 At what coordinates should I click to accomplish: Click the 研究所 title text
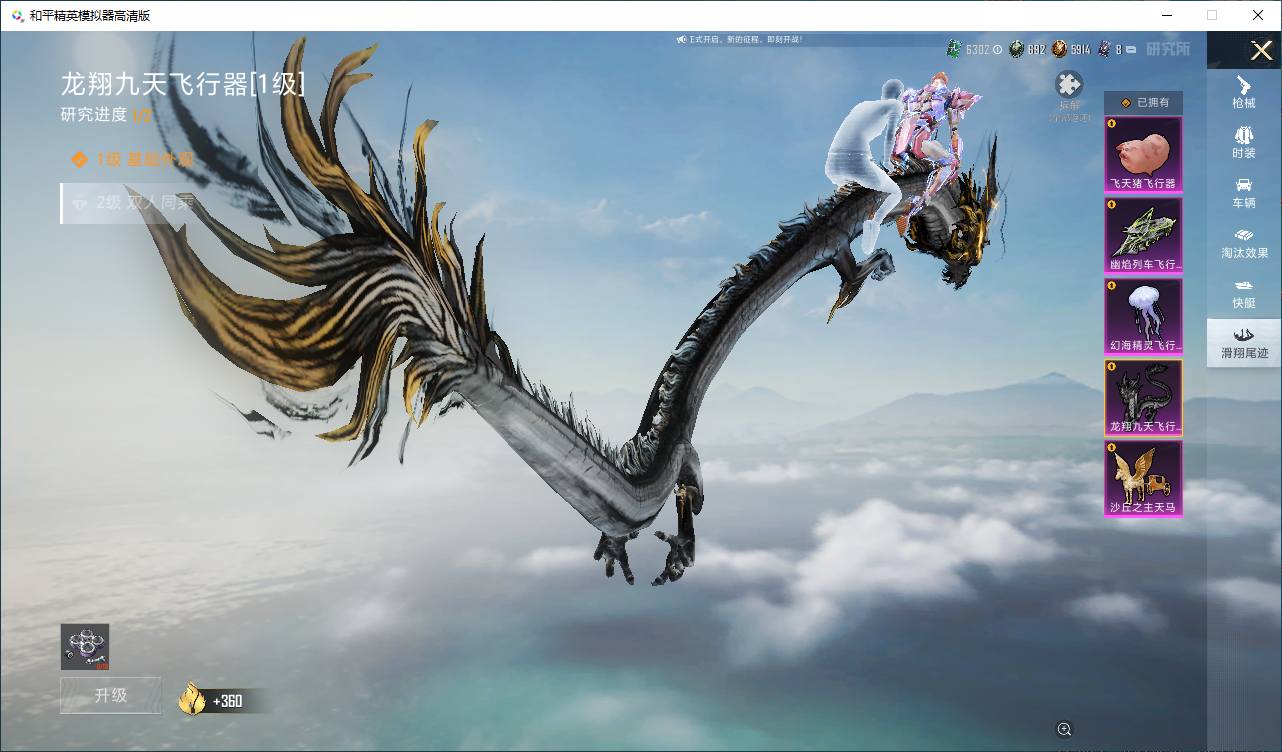(1168, 49)
